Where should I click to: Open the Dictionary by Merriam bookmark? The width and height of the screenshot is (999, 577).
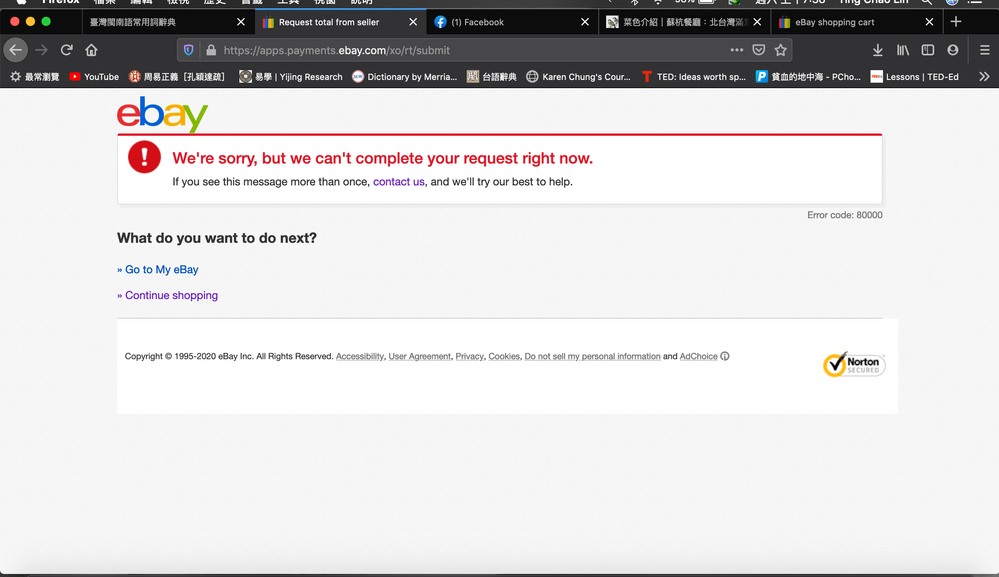click(x=405, y=77)
